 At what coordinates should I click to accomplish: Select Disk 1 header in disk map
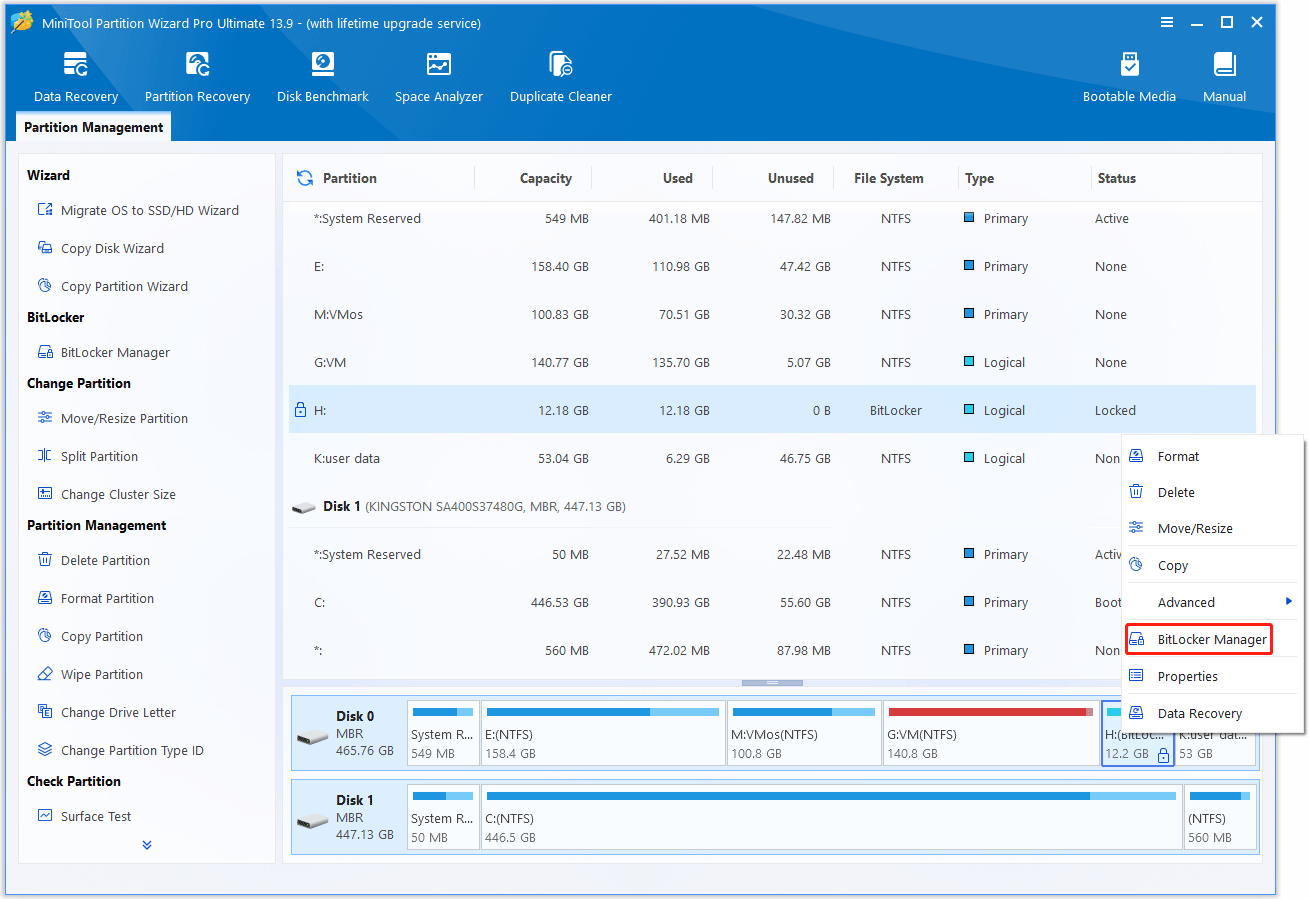click(350, 817)
